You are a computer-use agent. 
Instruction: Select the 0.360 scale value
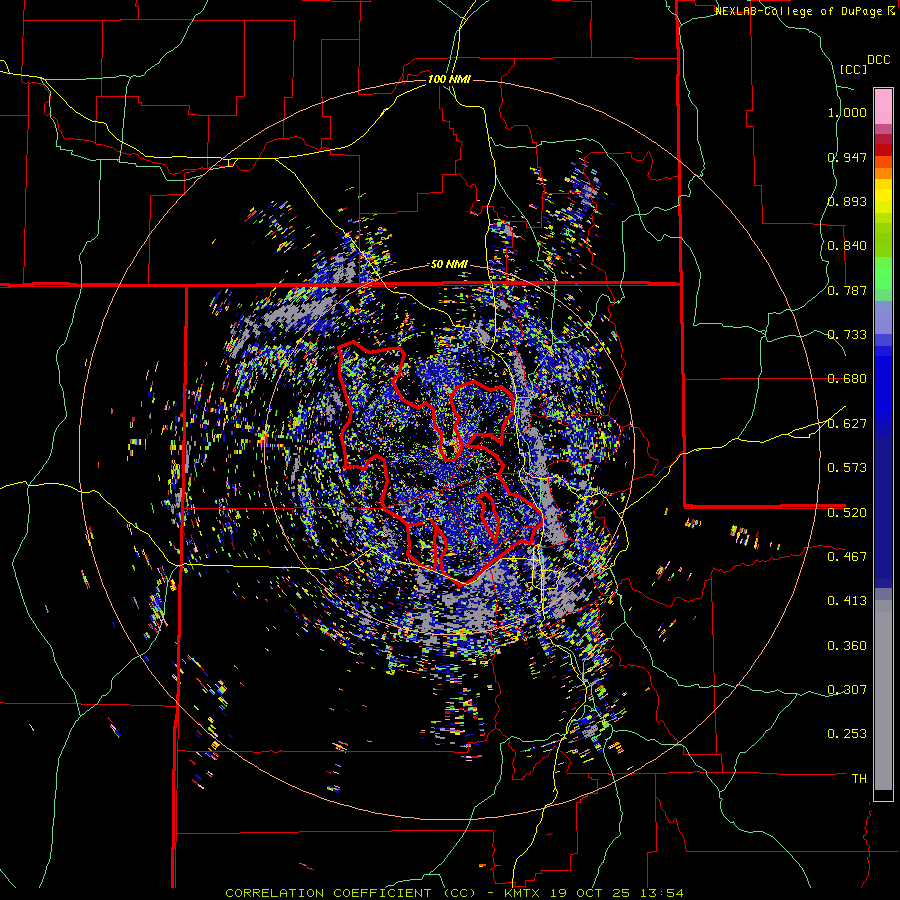click(847, 646)
